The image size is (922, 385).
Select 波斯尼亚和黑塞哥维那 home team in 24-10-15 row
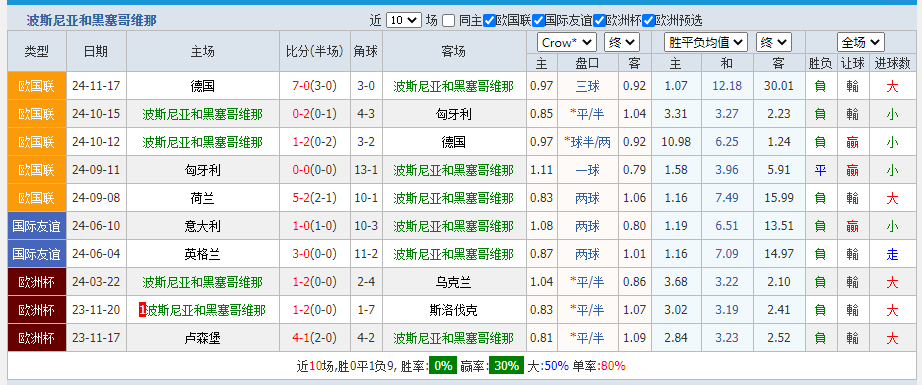pyautogui.click(x=202, y=114)
